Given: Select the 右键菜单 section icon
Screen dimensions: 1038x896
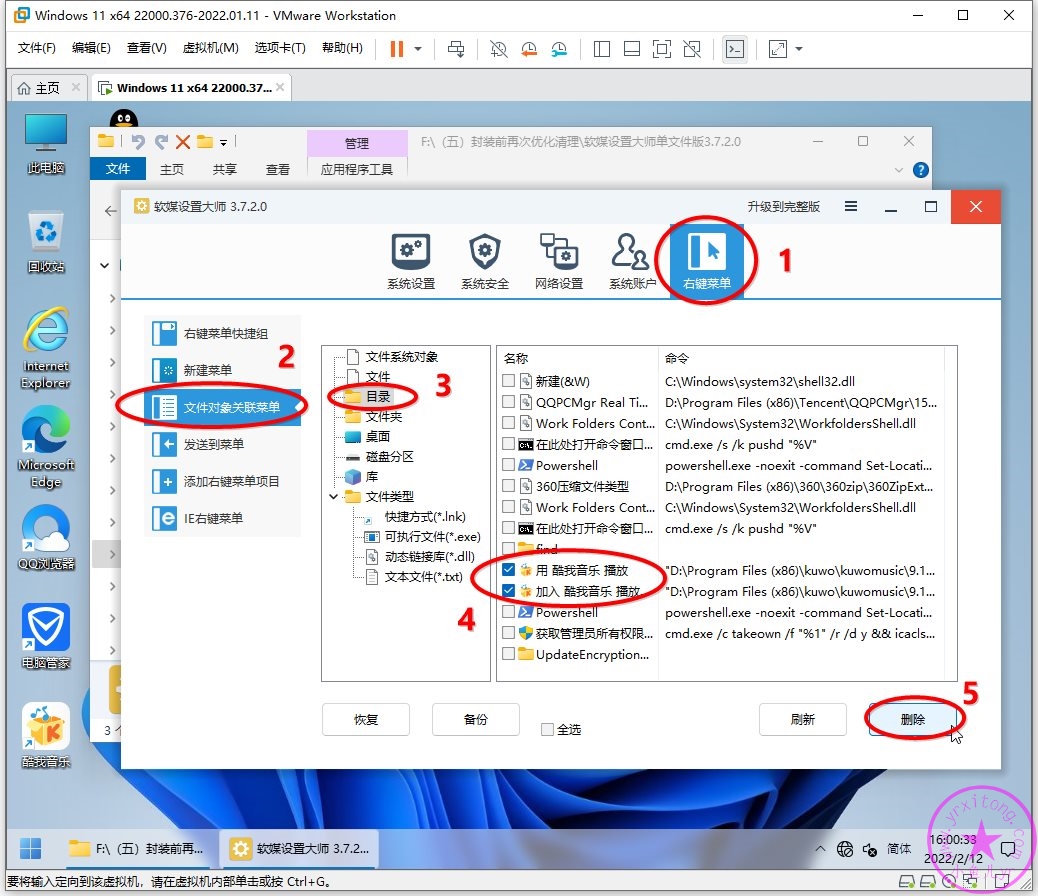Looking at the screenshot, I should [707, 261].
